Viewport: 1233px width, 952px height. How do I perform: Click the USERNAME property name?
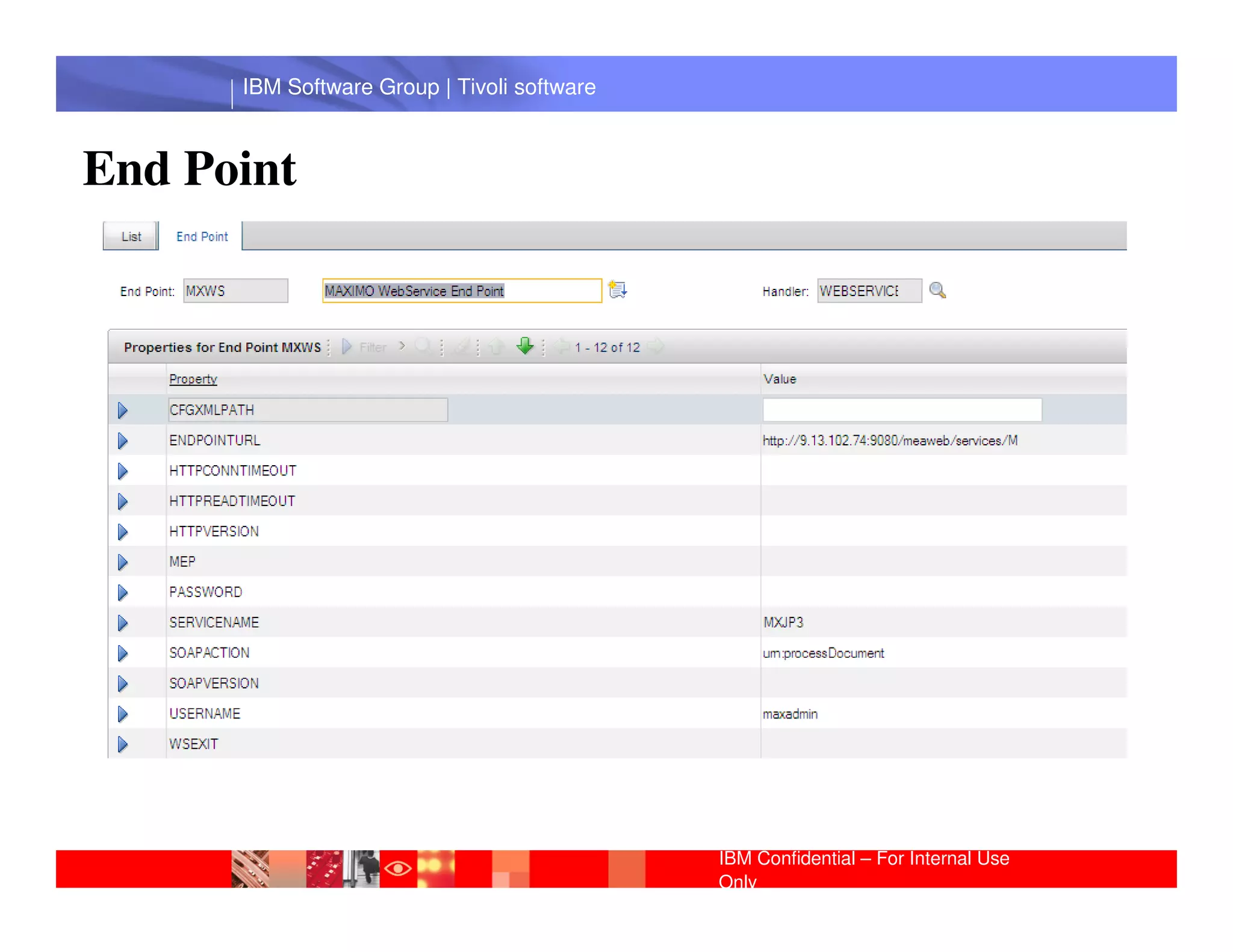(205, 713)
